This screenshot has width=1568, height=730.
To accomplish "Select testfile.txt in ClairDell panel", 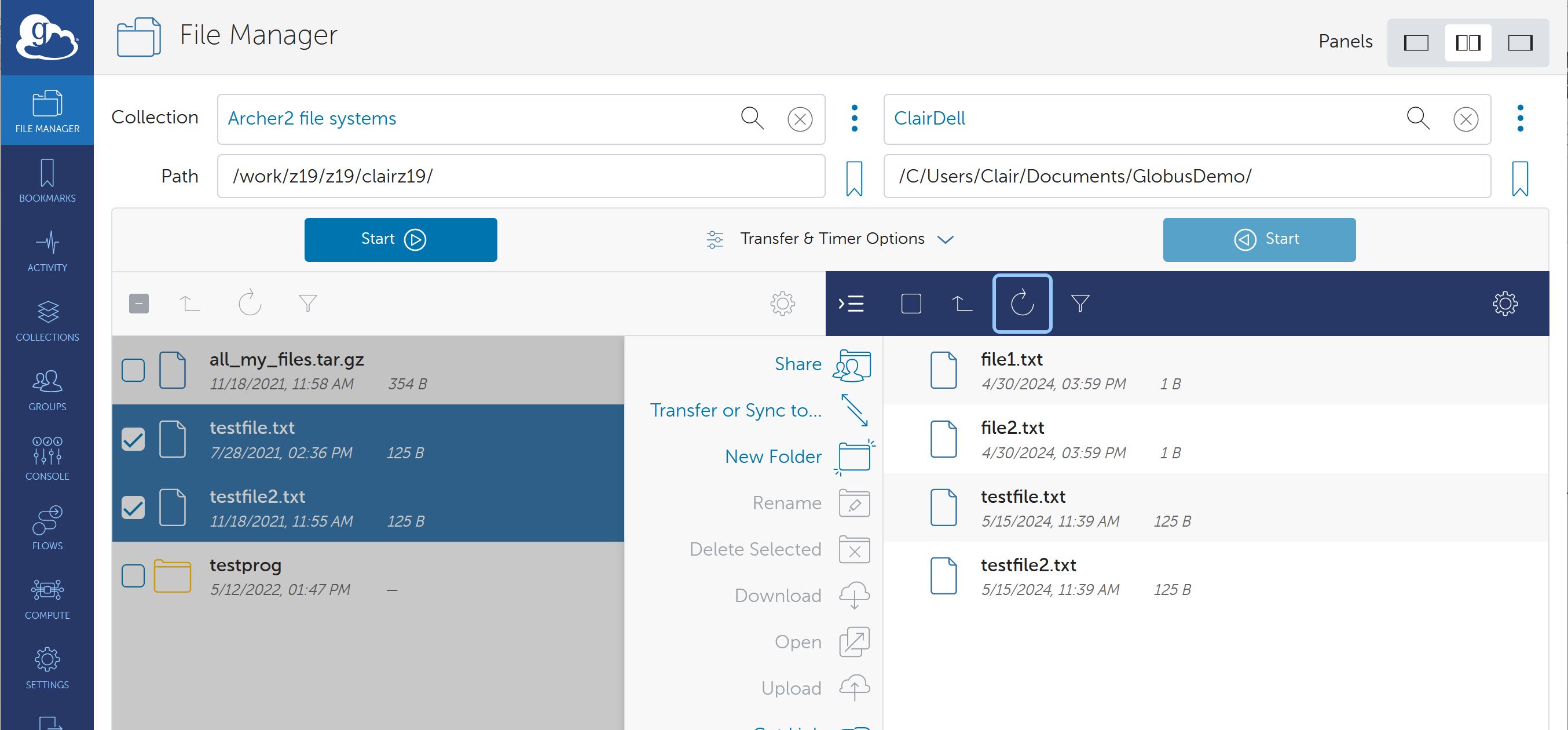I will pyautogui.click(x=1215, y=508).
